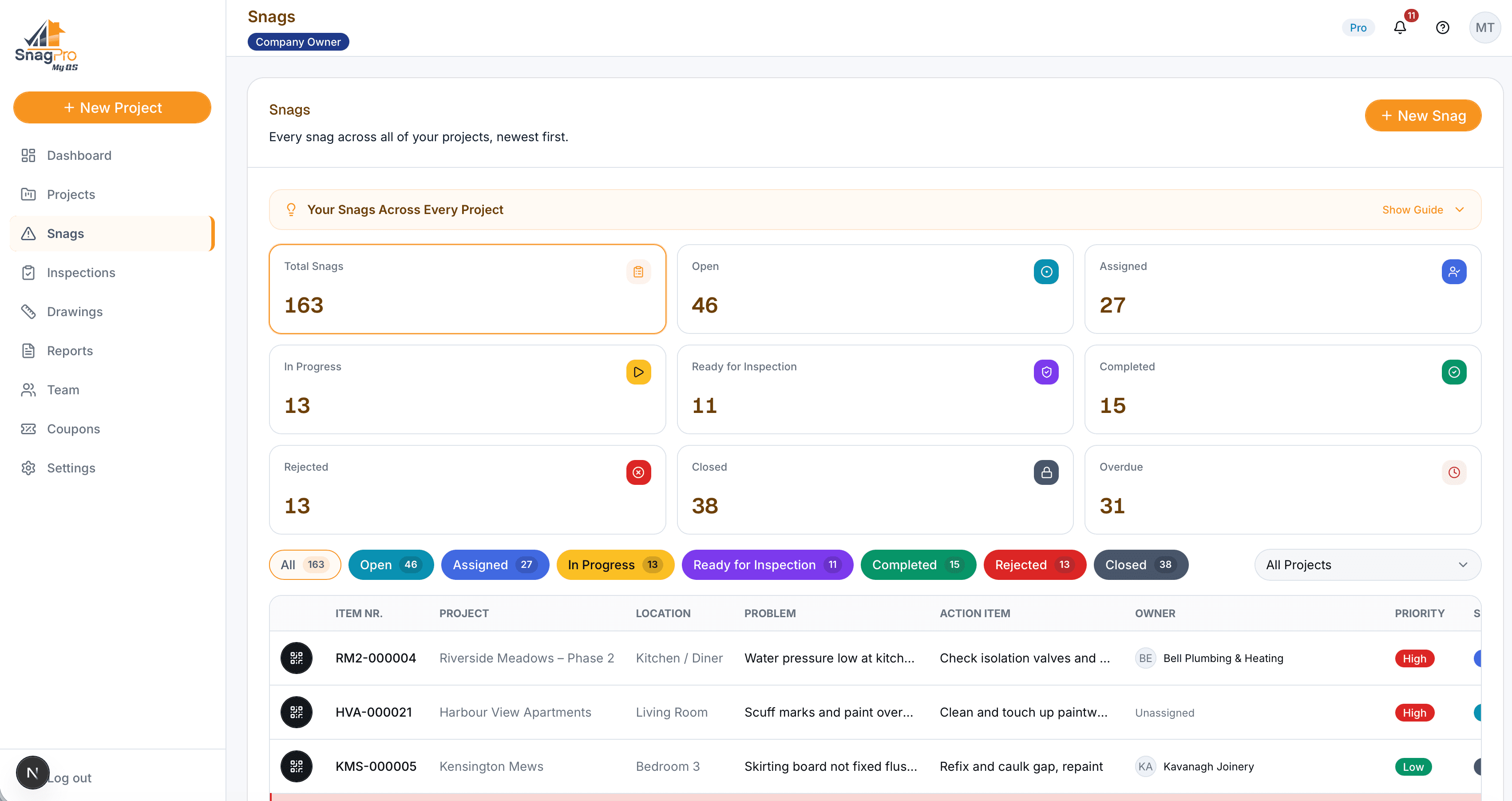Open Projects from the sidebar
This screenshot has height=801, width=1512.
pyautogui.click(x=111, y=194)
